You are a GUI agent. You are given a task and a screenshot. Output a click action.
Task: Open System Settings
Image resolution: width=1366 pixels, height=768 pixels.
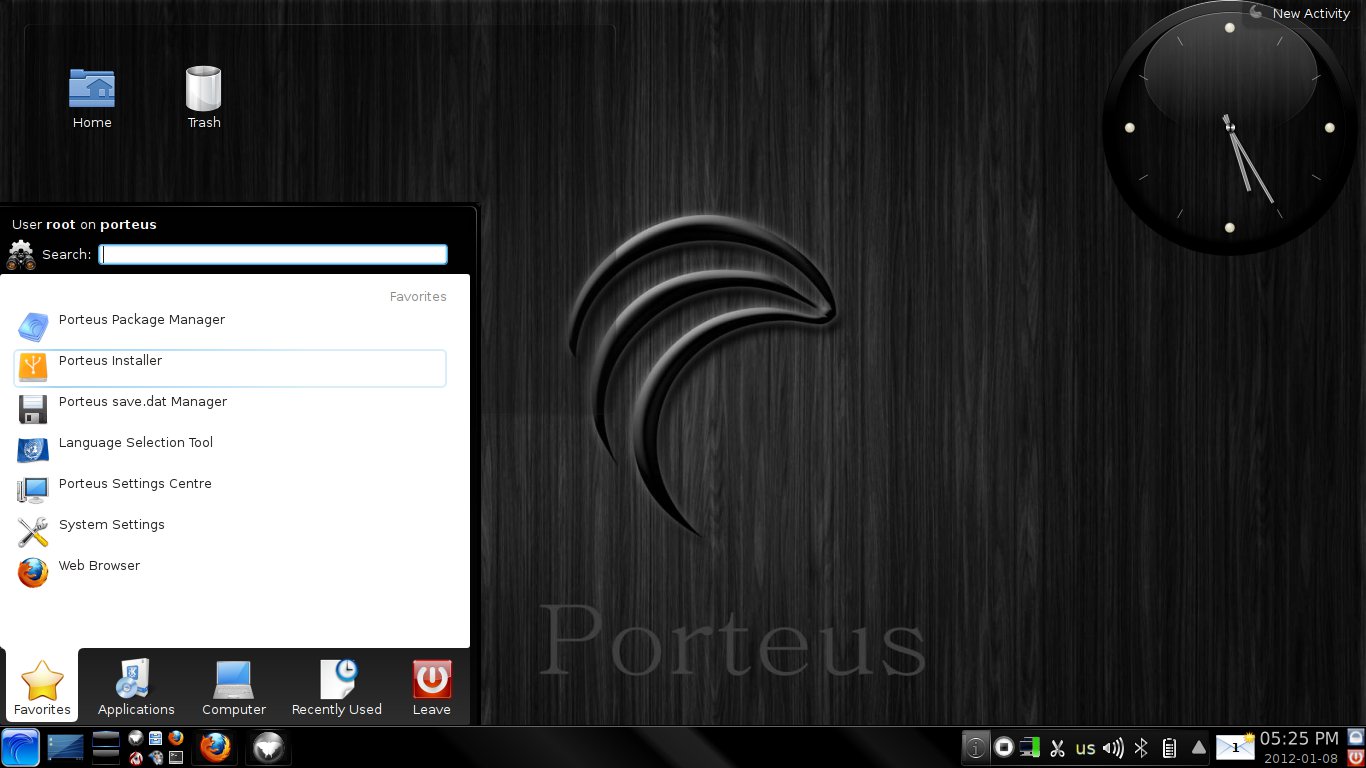pos(111,526)
